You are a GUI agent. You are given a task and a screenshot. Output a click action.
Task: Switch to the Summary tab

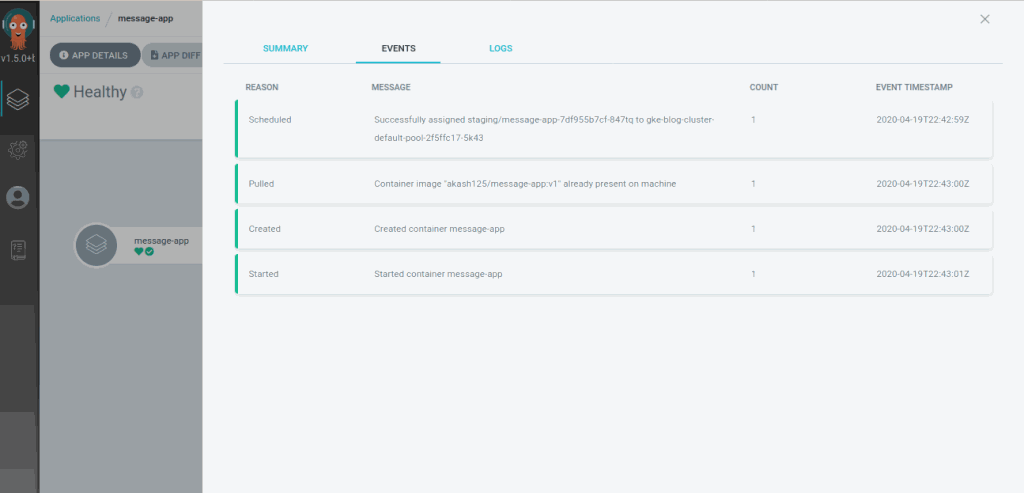(285, 48)
